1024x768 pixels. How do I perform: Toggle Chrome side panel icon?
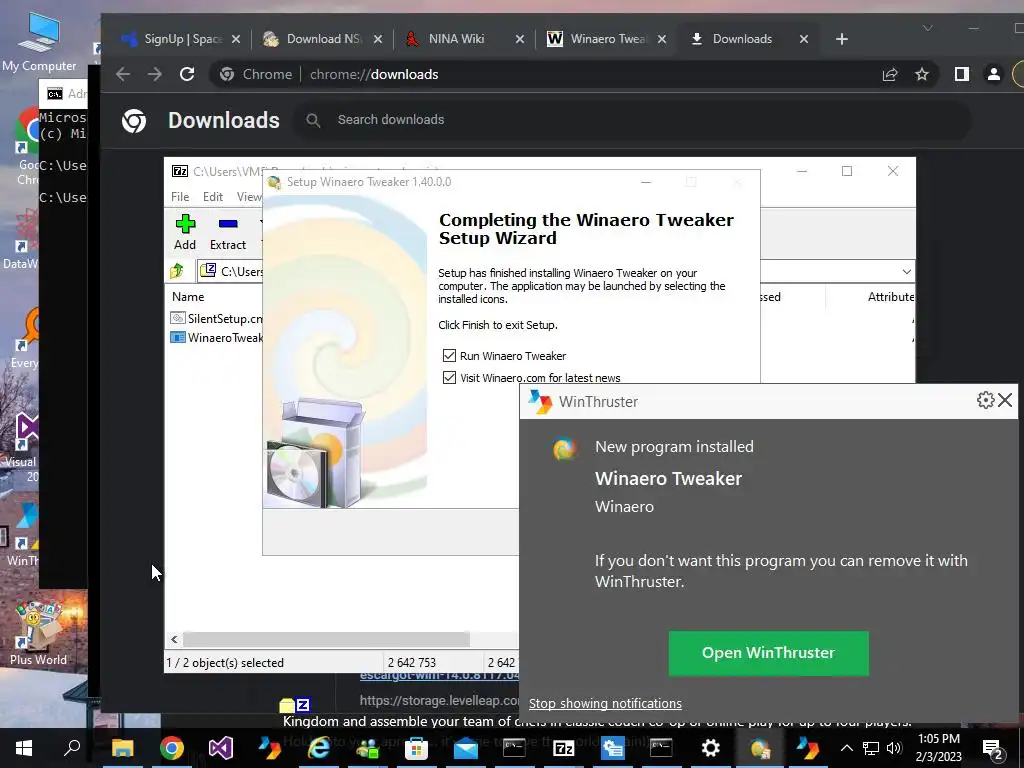pos(961,74)
